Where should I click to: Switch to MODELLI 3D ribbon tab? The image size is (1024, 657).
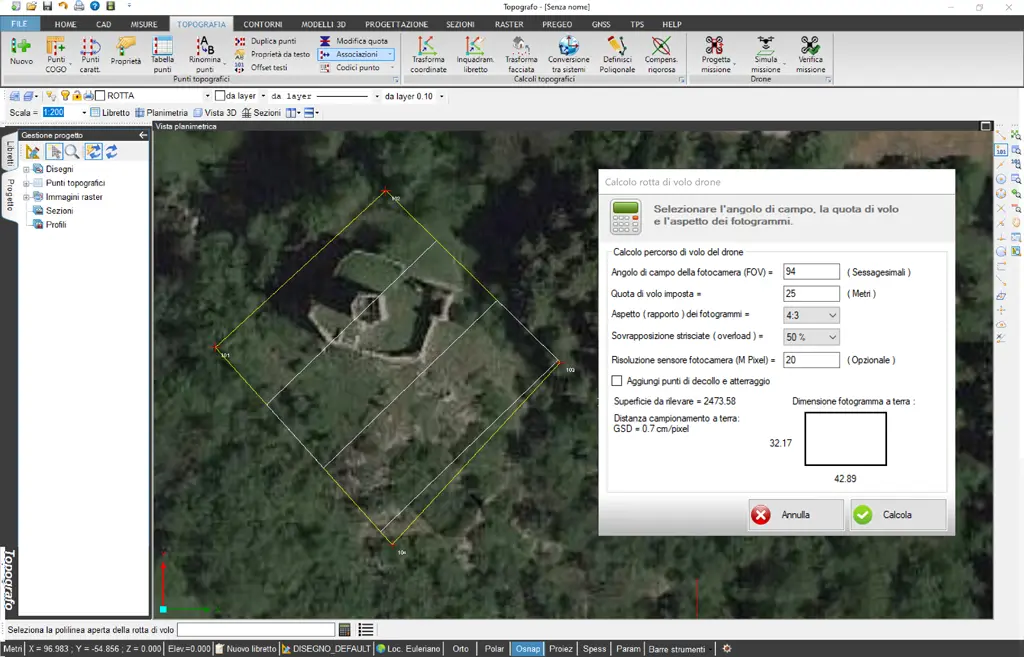point(323,24)
